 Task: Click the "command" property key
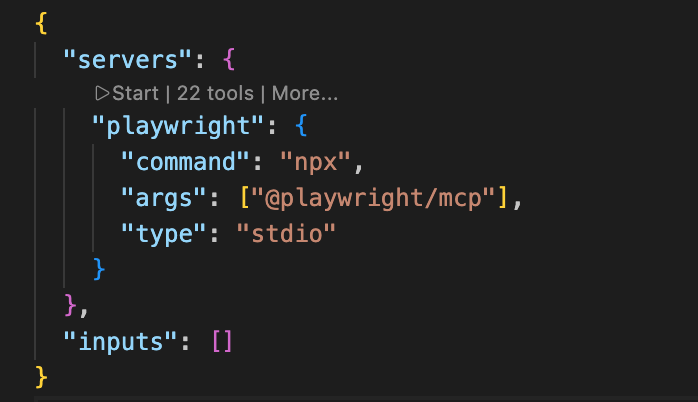[185, 162]
